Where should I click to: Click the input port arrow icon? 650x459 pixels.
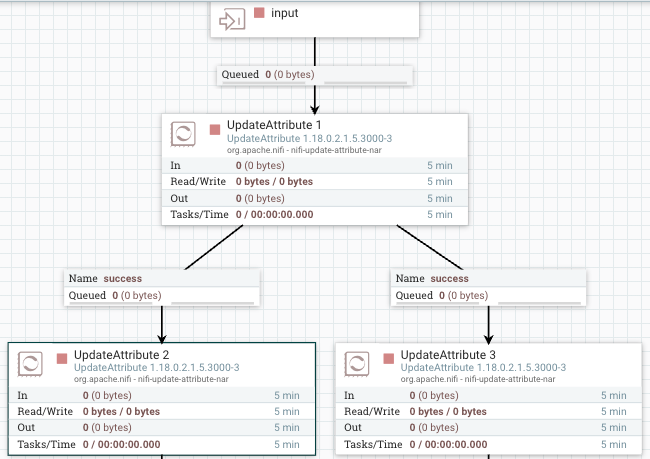pos(232,19)
